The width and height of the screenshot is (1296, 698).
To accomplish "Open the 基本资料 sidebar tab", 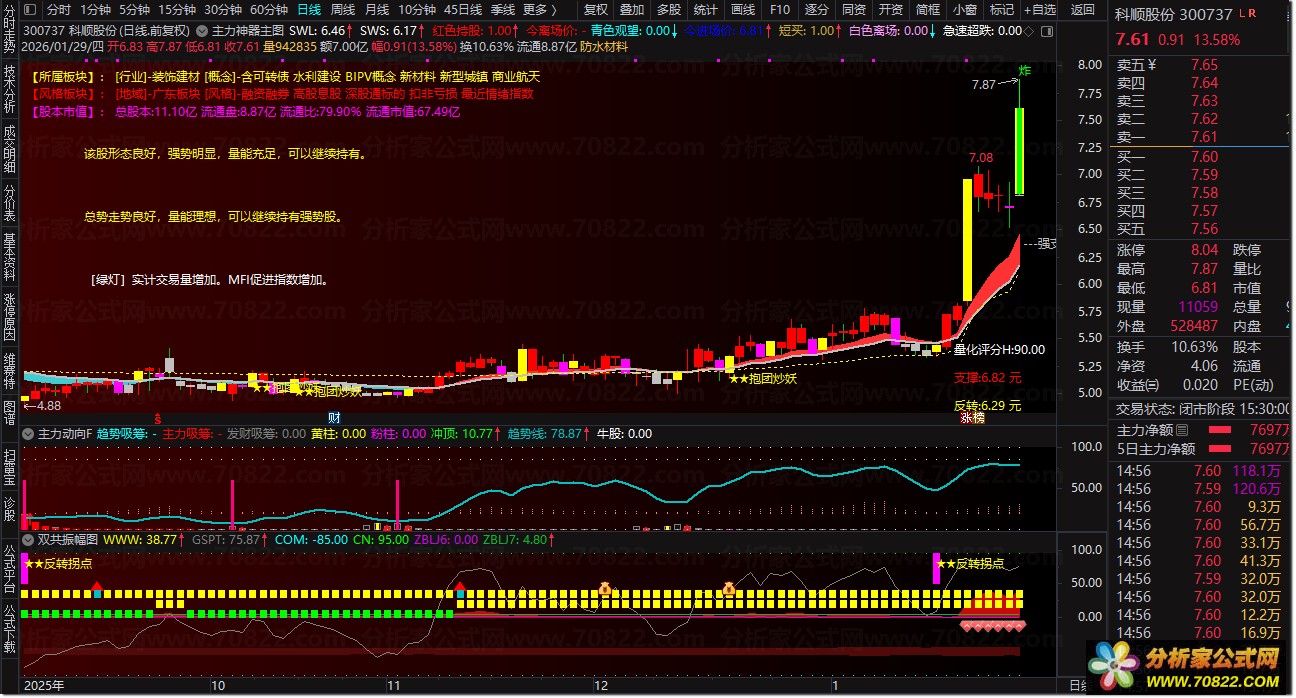I will coord(10,257).
